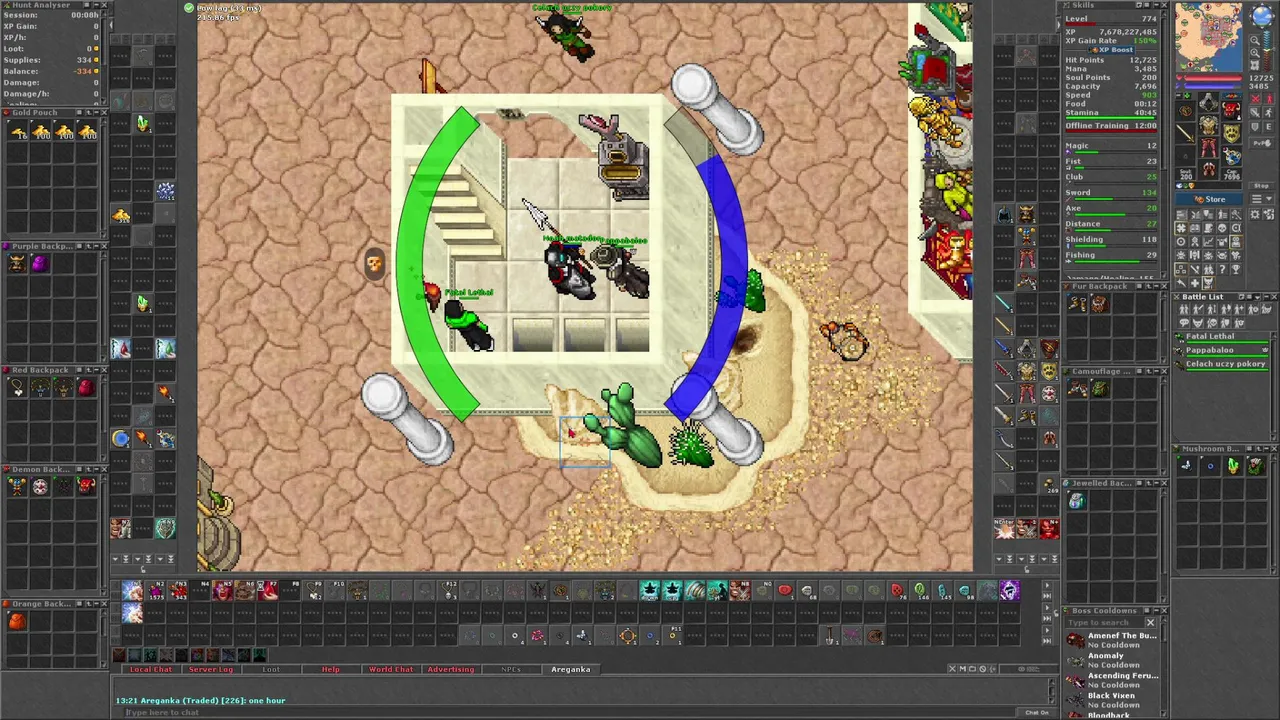Screen dimensions: 1280x720
Task: Select Celach uczy pokory in Battle List
Action: (1222, 366)
